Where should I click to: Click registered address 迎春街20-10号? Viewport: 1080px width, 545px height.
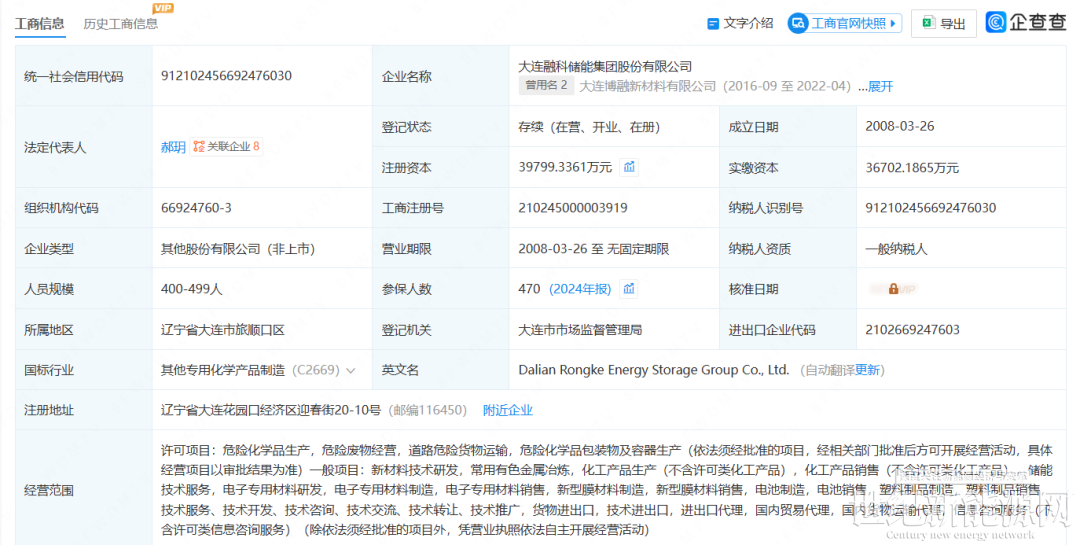pos(271,411)
